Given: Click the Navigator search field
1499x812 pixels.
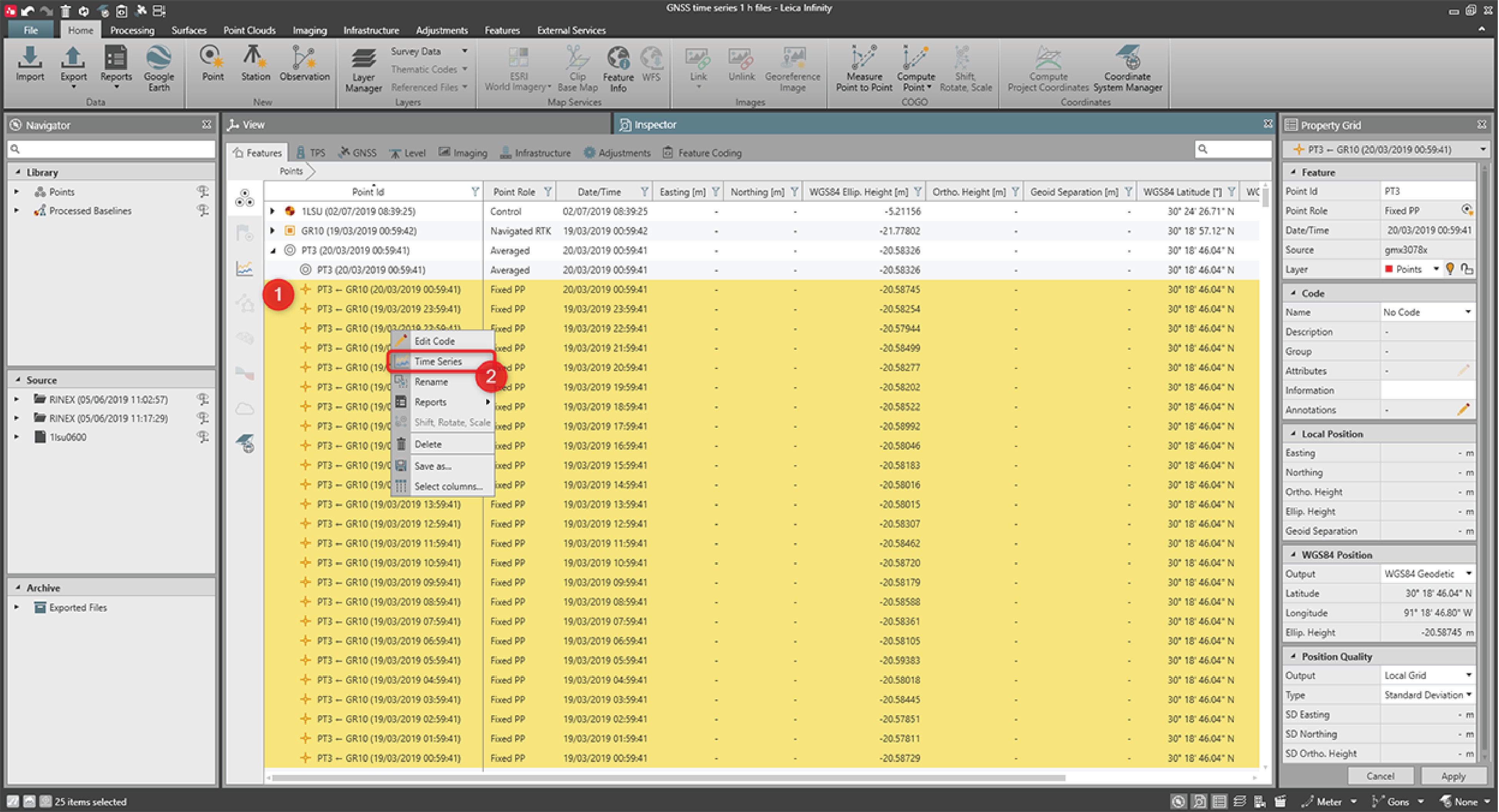Looking at the screenshot, I should 112,149.
